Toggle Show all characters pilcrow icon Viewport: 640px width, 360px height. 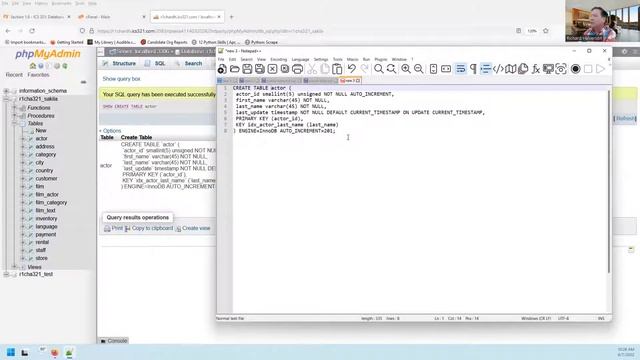473,69
